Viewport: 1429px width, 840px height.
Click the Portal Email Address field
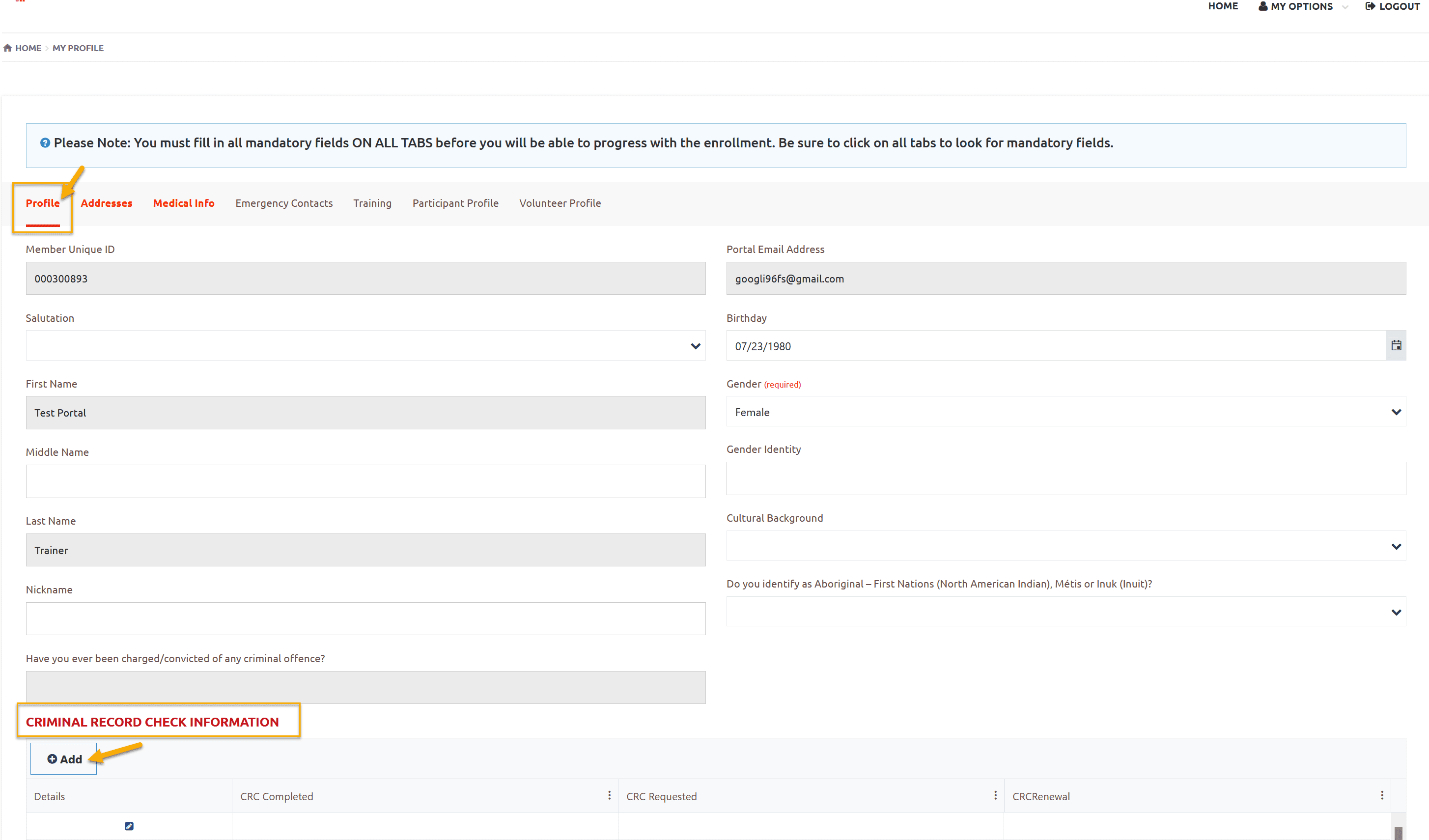point(1066,279)
